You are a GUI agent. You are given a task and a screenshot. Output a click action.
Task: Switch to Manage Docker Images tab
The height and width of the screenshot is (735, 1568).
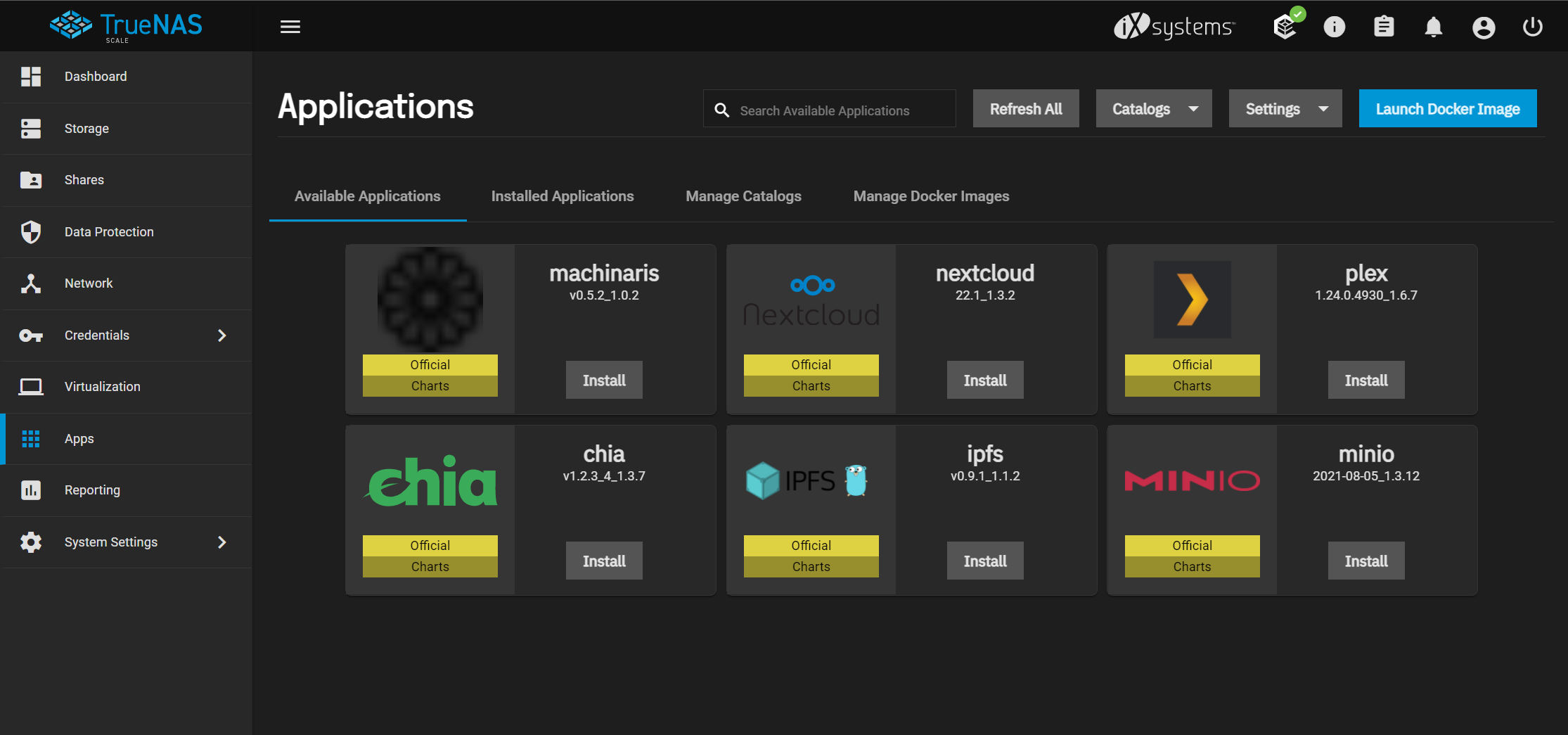tap(932, 196)
